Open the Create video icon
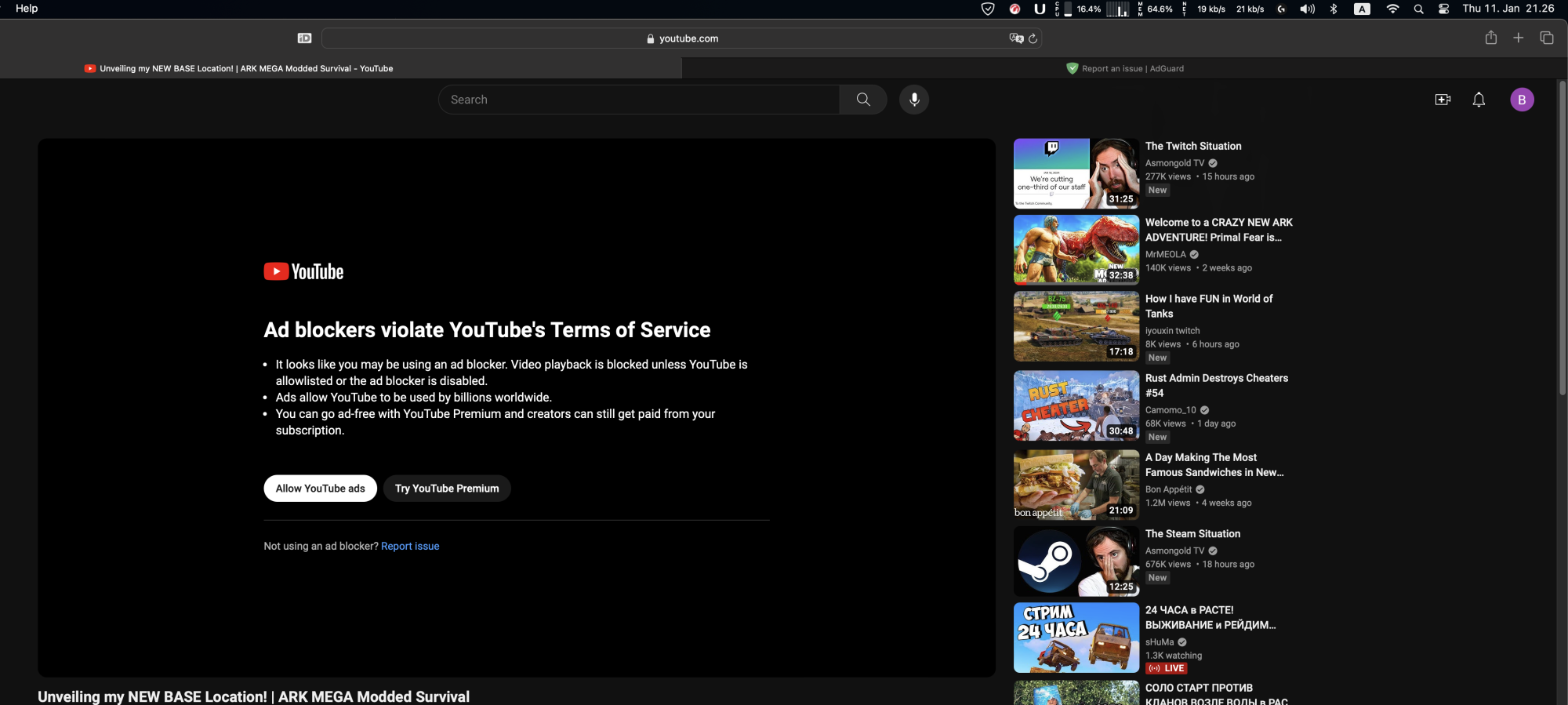Image resolution: width=1568 pixels, height=705 pixels. coord(1443,100)
